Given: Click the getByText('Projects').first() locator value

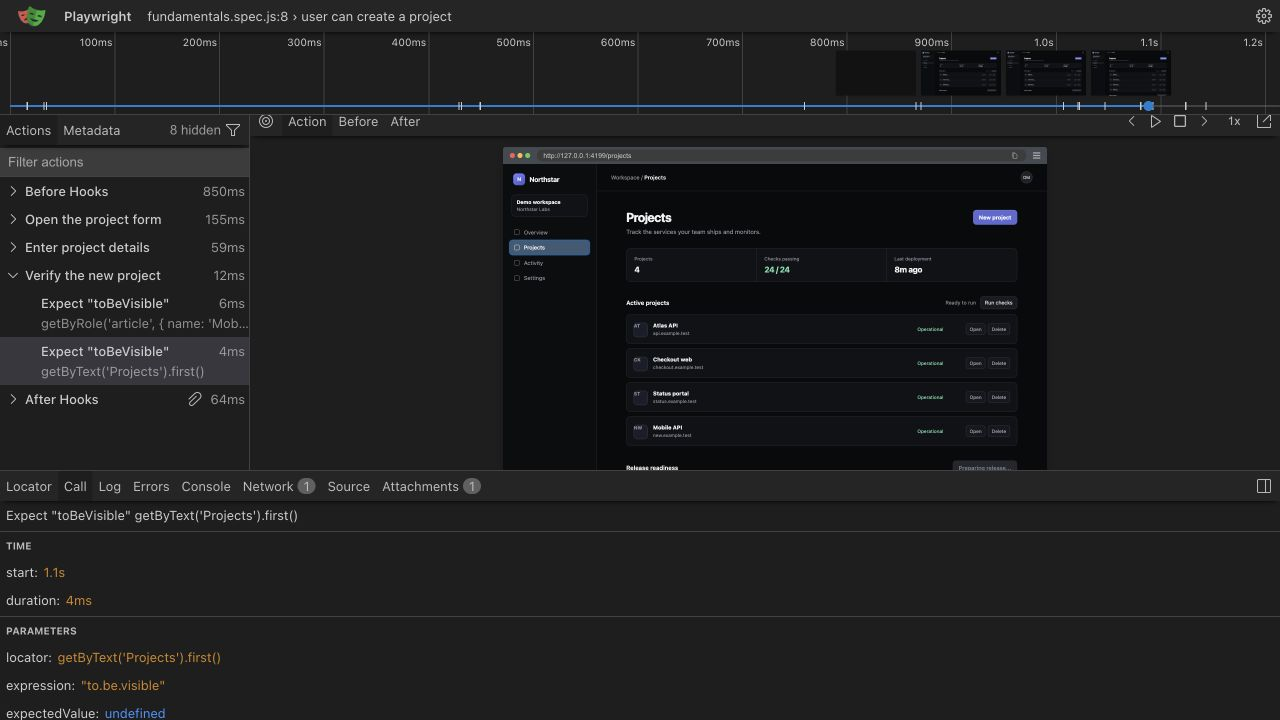Looking at the screenshot, I should 139,657.
